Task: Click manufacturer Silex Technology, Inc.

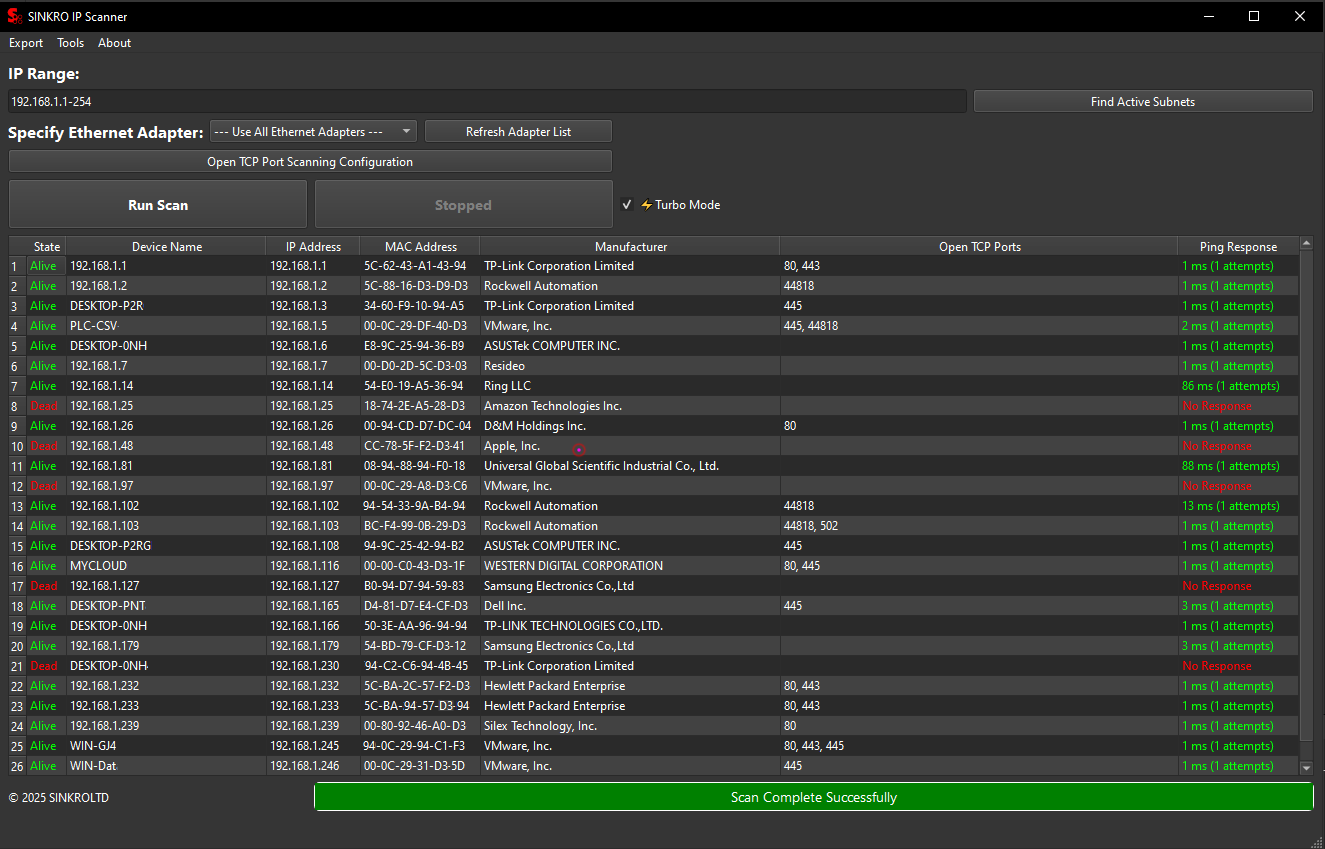Action: click(540, 726)
